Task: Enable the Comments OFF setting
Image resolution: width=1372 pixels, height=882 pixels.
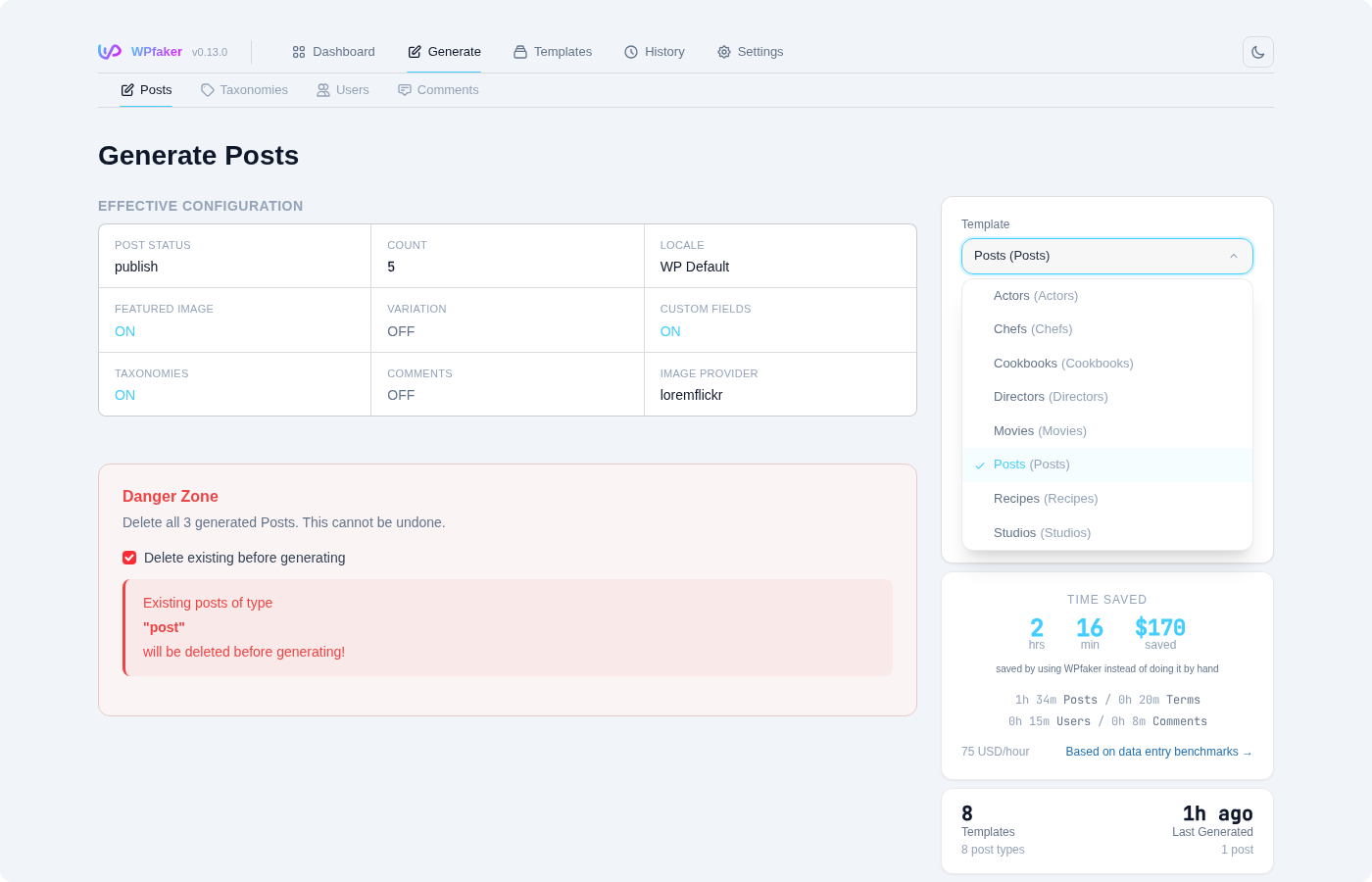Action: tap(401, 395)
